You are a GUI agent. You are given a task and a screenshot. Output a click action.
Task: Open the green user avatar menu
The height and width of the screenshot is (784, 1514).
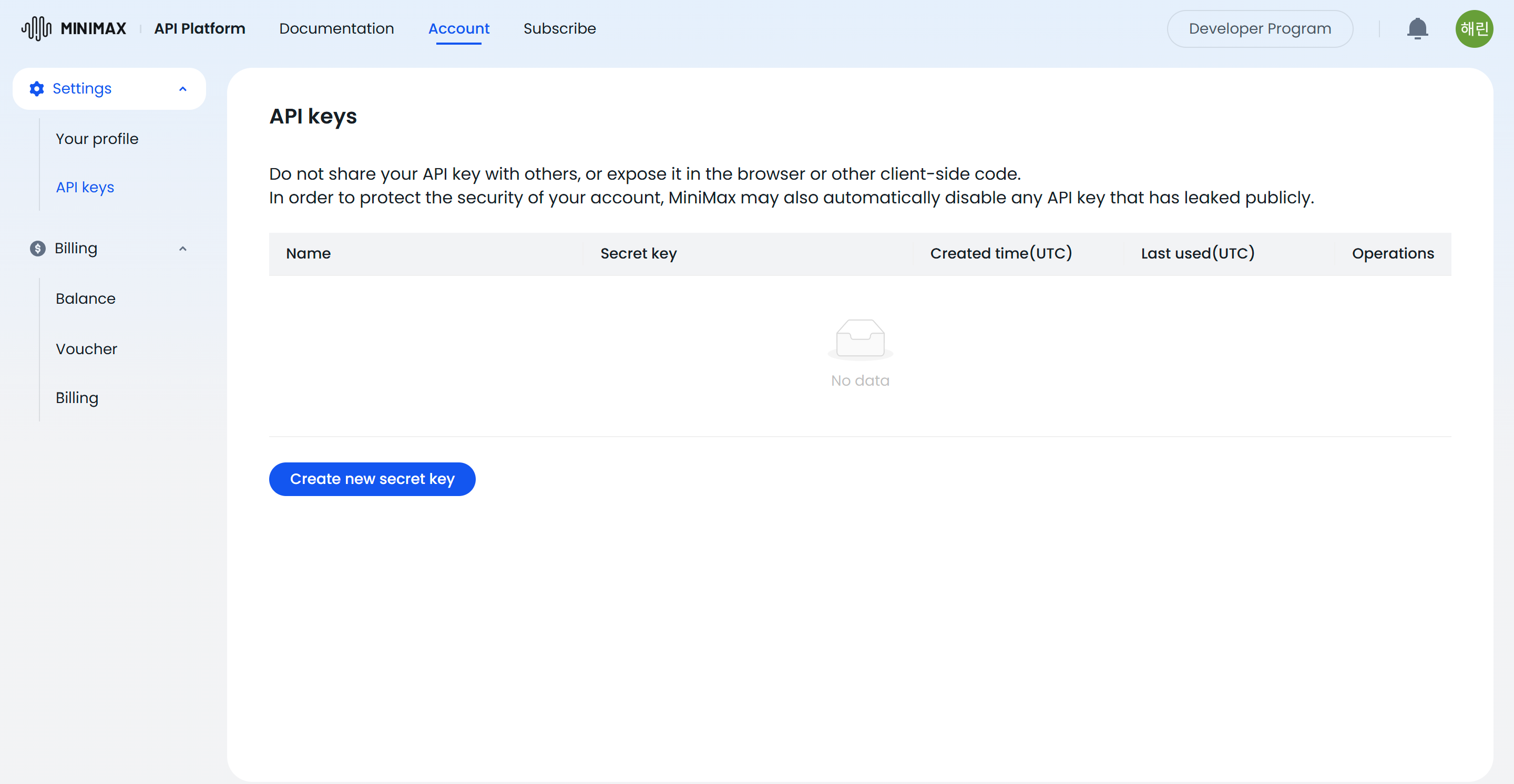click(x=1474, y=28)
